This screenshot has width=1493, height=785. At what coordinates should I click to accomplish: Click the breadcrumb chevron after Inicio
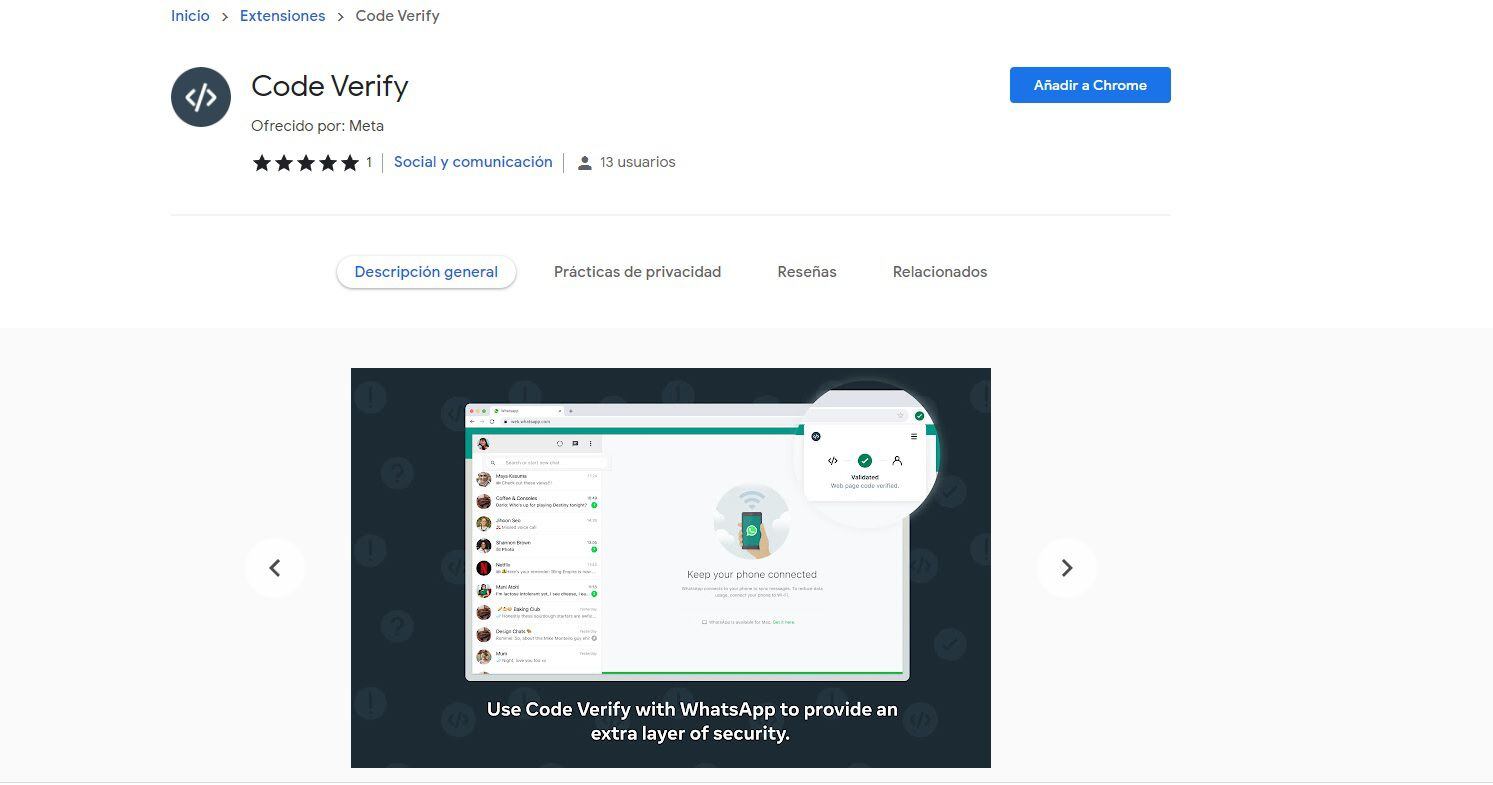(x=225, y=17)
